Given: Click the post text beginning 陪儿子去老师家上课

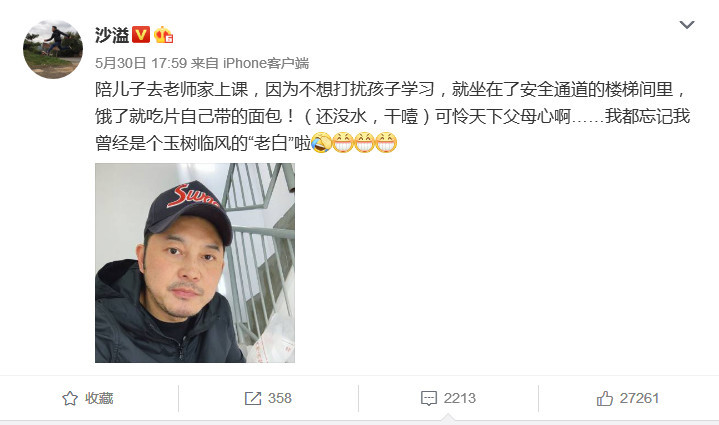Looking at the screenshot, I should tap(393, 116).
